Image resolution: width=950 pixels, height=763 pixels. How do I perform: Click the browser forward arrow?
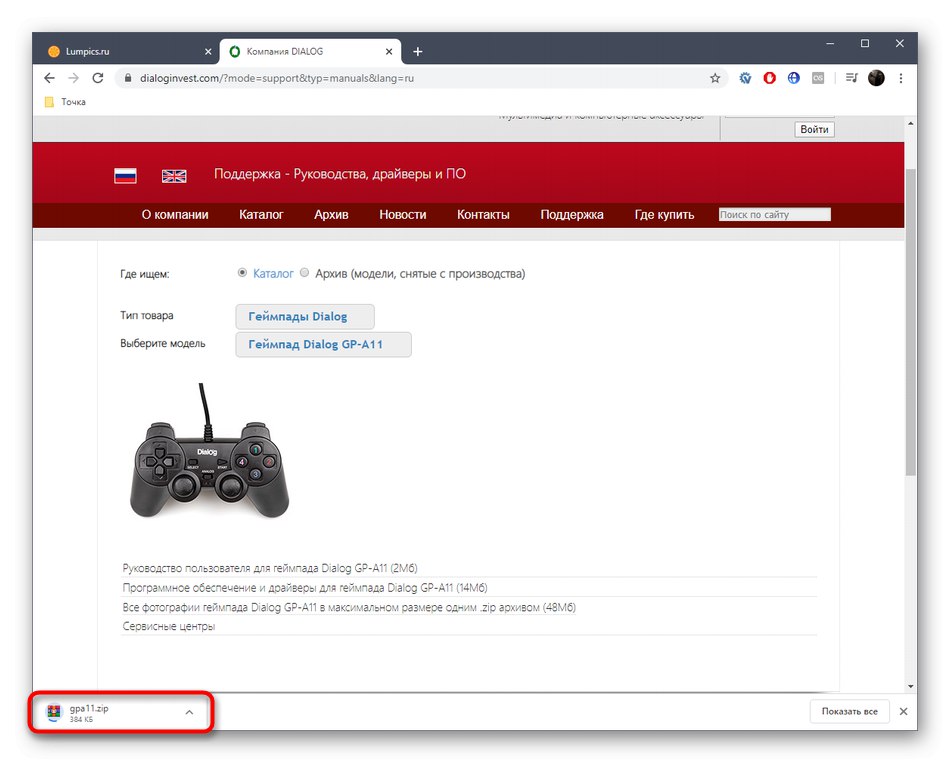73,78
